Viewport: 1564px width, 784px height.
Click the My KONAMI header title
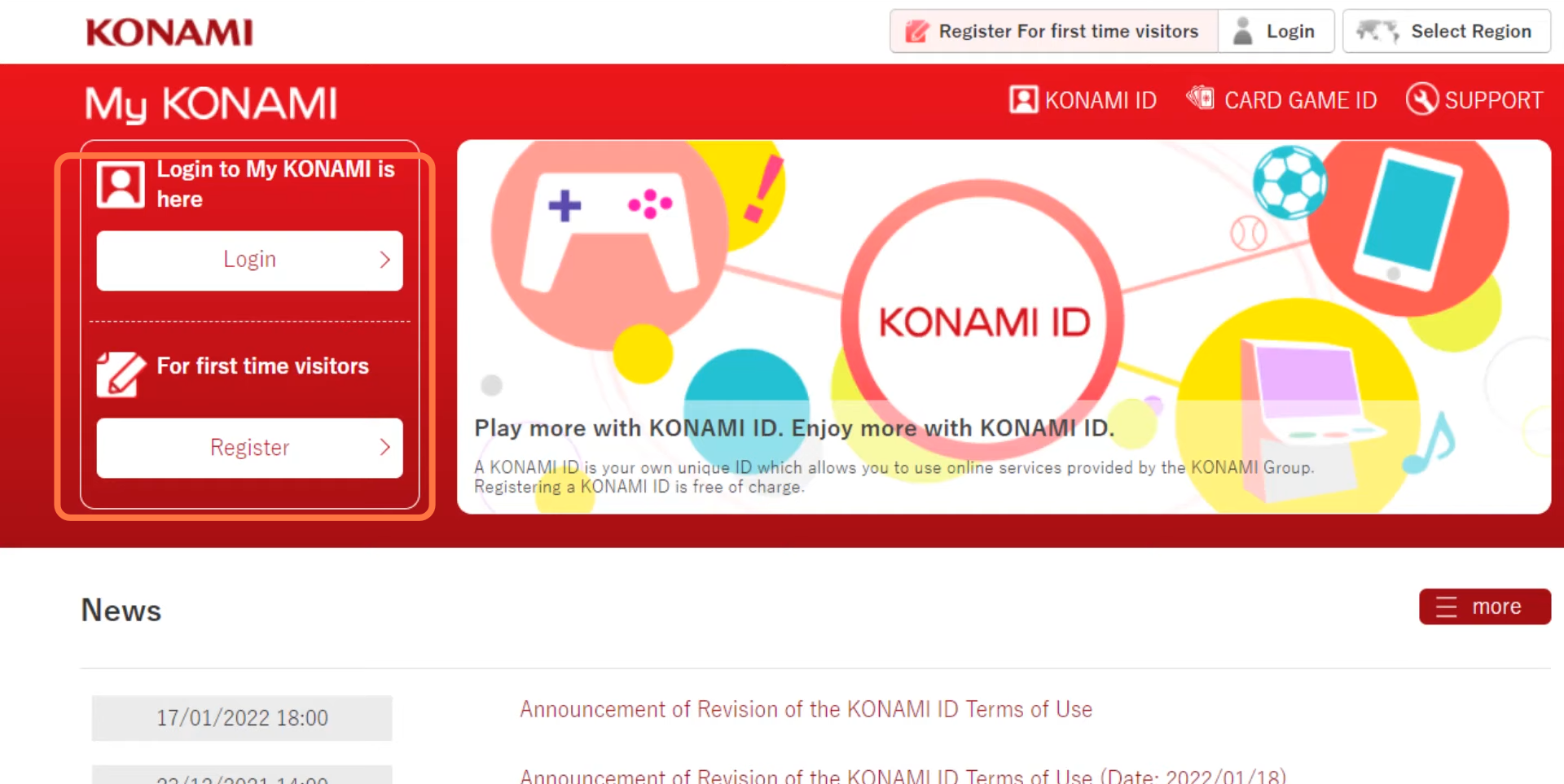point(211,104)
